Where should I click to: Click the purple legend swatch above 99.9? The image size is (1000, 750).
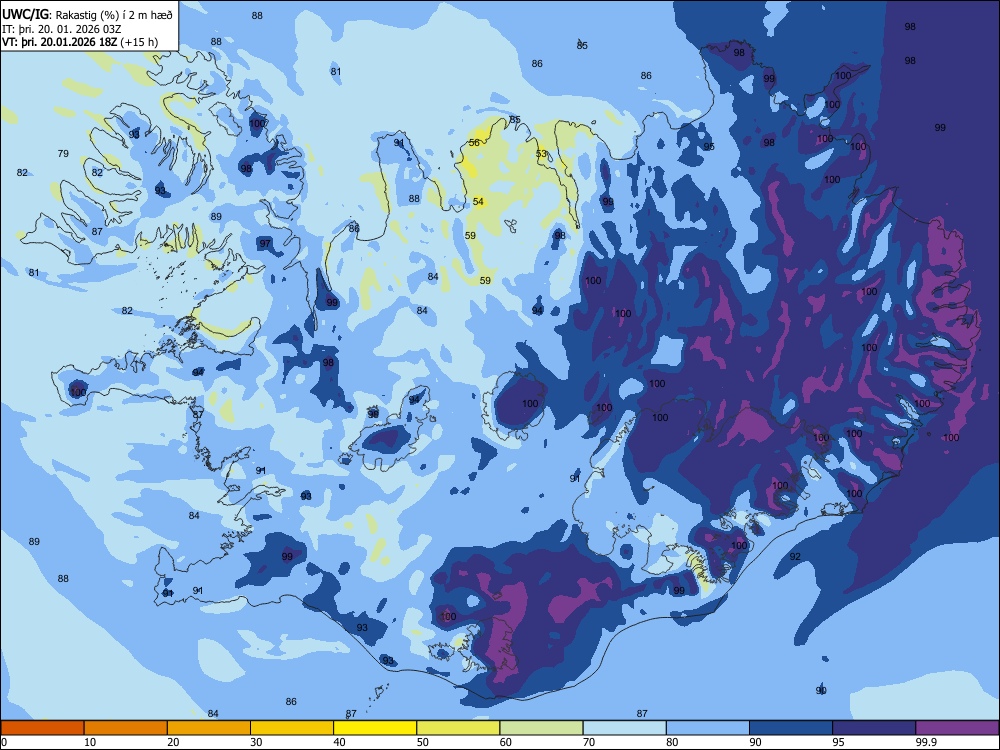[x=957, y=728]
